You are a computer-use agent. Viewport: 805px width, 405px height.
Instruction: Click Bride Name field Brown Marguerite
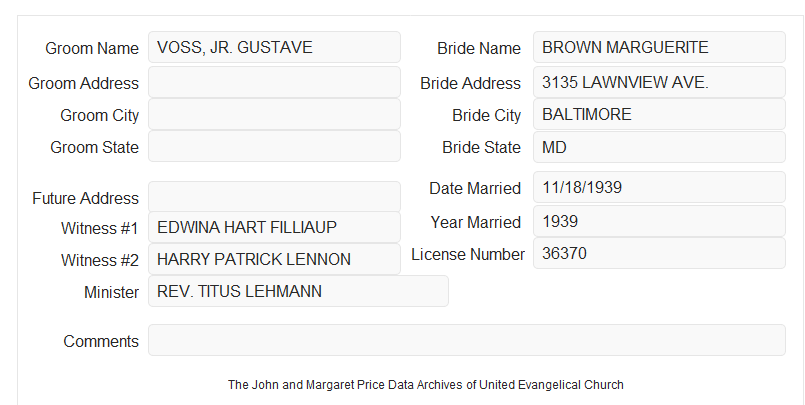[659, 47]
